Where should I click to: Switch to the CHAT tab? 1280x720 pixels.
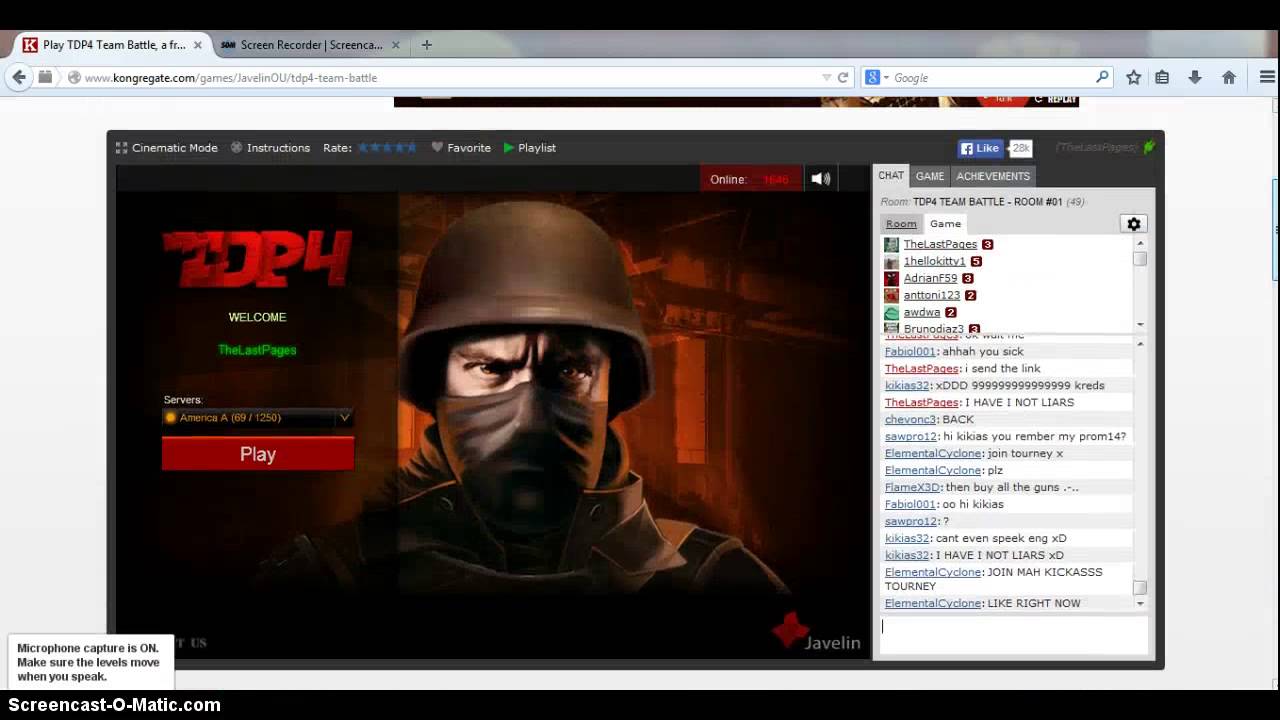click(891, 176)
